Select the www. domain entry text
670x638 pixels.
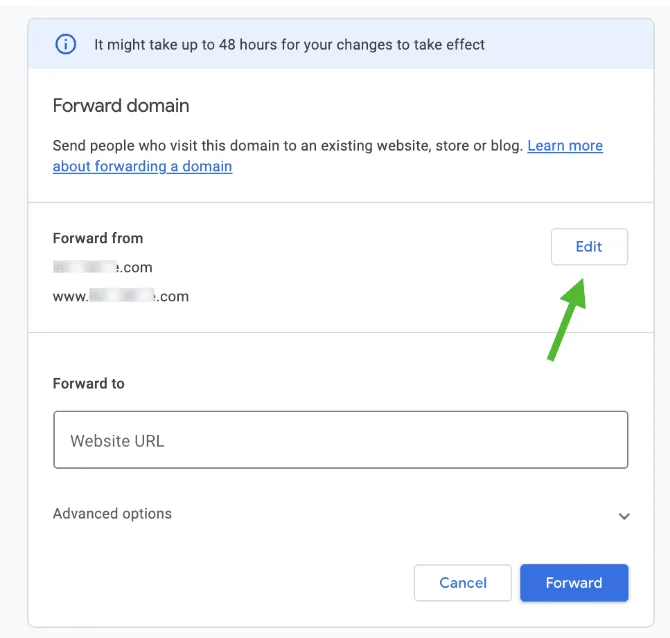[121, 296]
